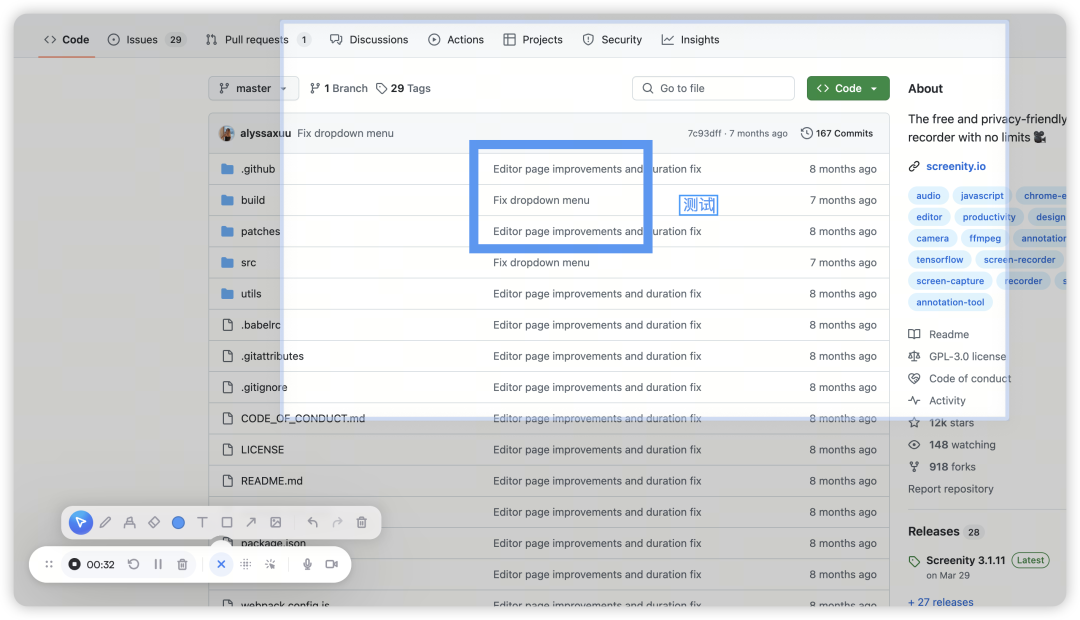The image size is (1080, 620).
Task: Select the screen-capture topic tag
Action: 950,281
